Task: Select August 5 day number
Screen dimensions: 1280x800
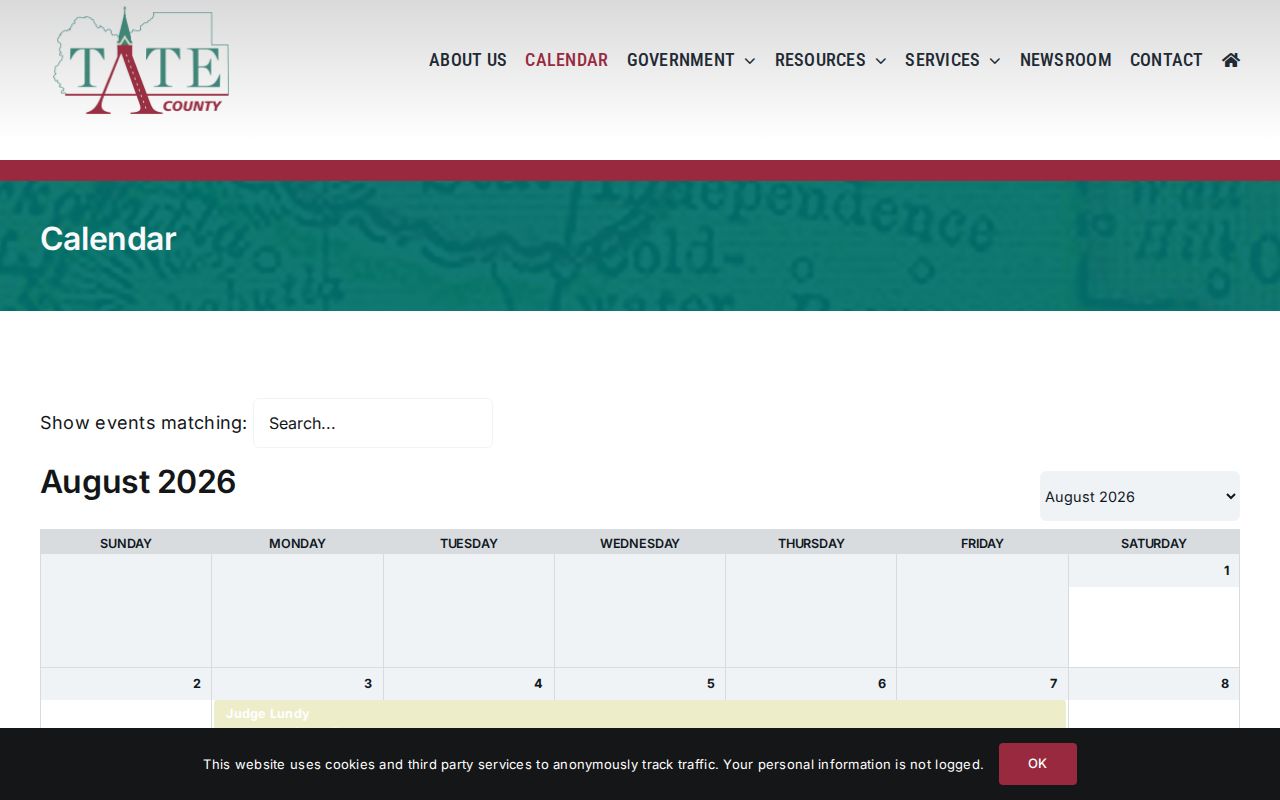Action: [711, 684]
